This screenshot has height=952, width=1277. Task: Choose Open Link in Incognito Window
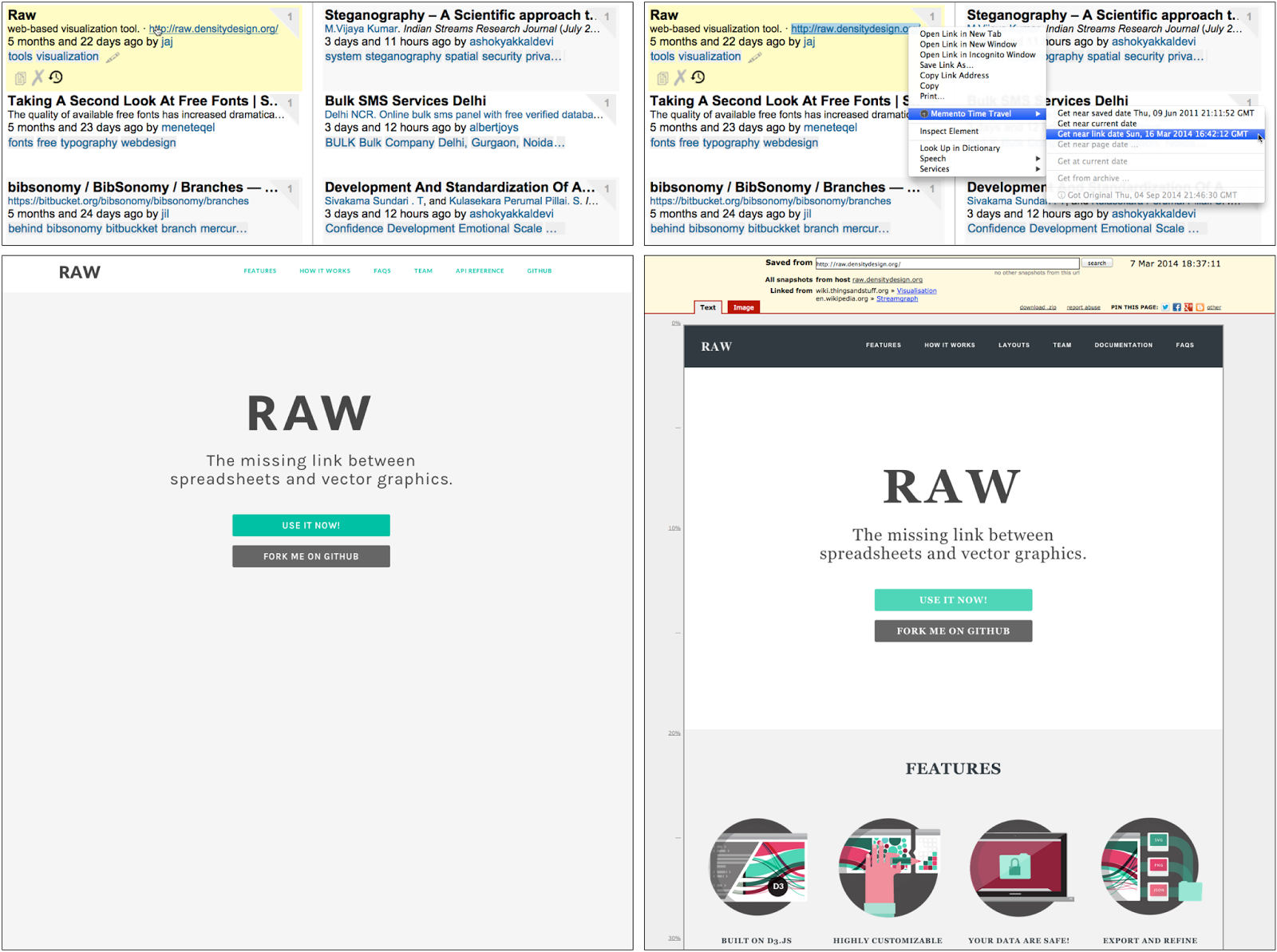pyautogui.click(x=978, y=55)
